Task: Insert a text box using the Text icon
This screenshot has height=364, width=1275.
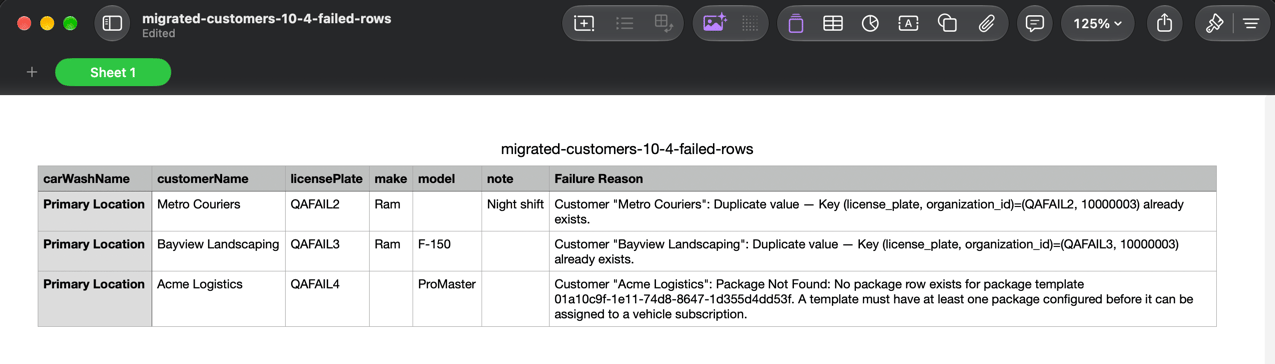Action: point(909,23)
